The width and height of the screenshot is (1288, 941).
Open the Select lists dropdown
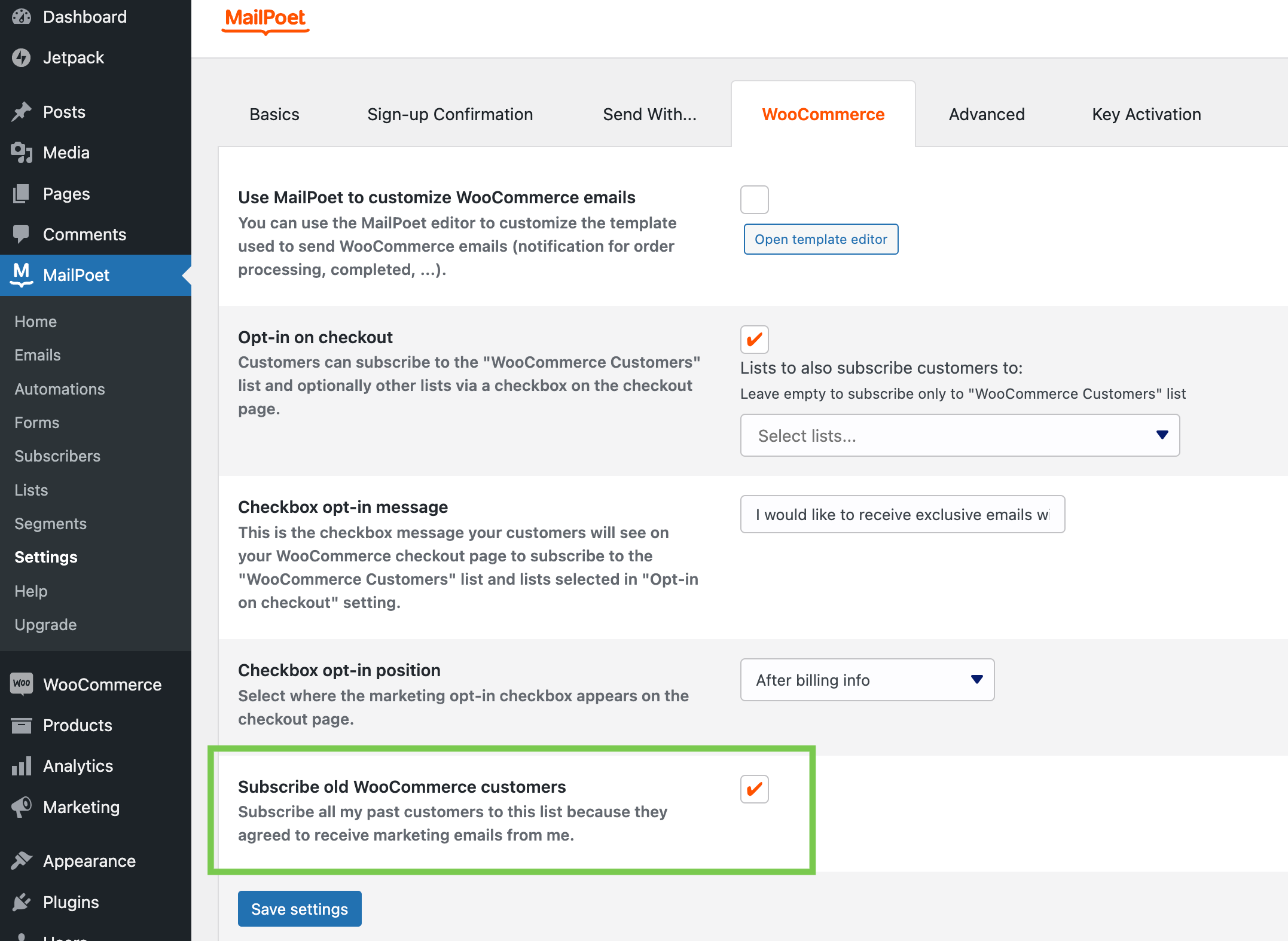[959, 435]
